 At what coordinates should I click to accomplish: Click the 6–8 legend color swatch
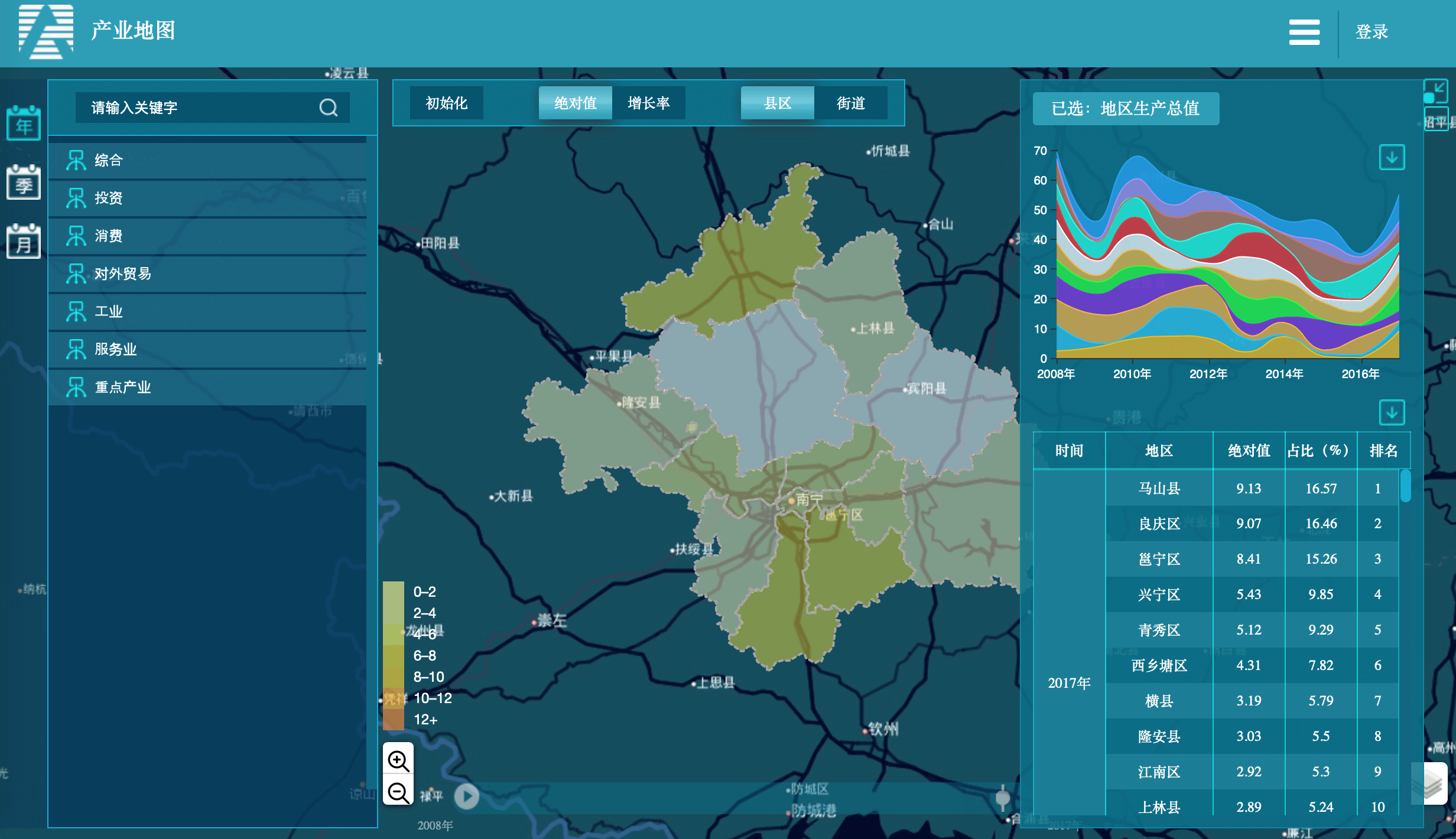pos(394,656)
